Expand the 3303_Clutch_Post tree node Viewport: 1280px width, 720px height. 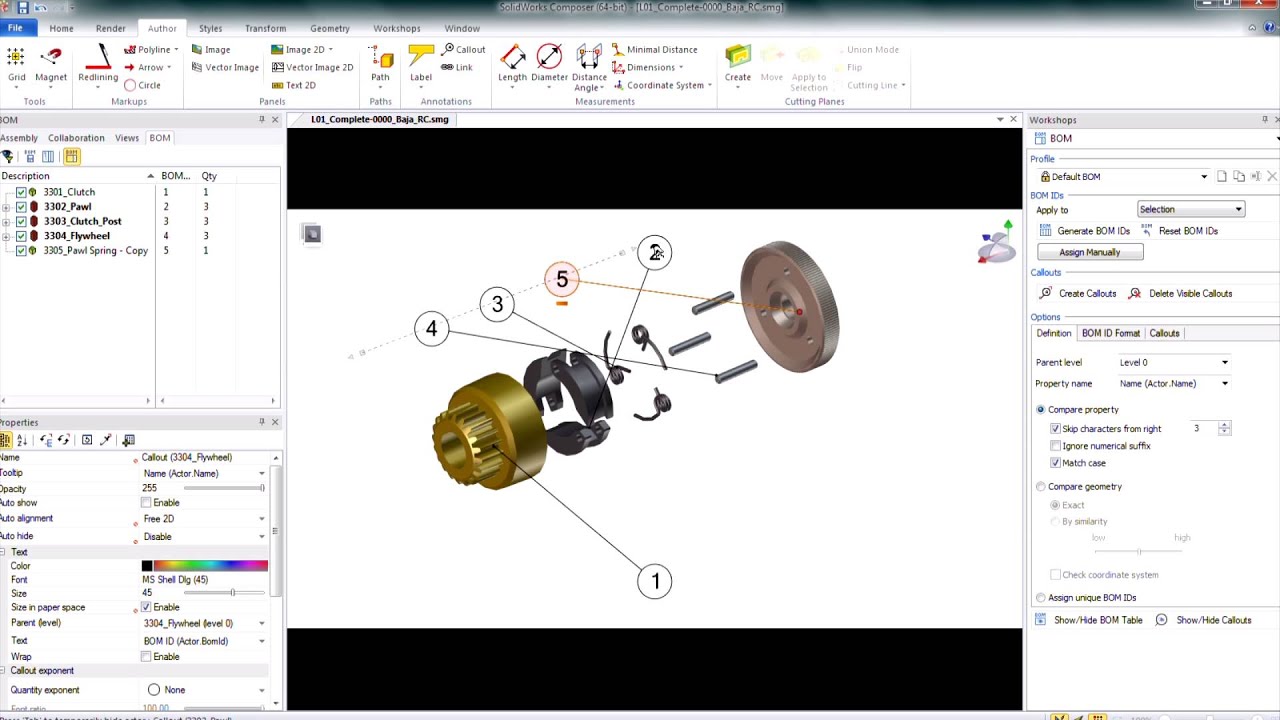(x=6, y=221)
